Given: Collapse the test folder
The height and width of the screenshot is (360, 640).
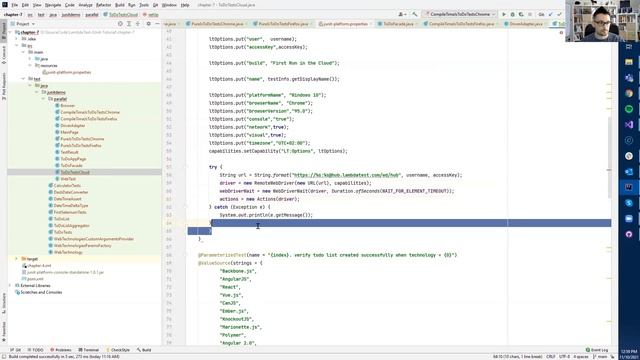Looking at the screenshot, I should coord(23,79).
